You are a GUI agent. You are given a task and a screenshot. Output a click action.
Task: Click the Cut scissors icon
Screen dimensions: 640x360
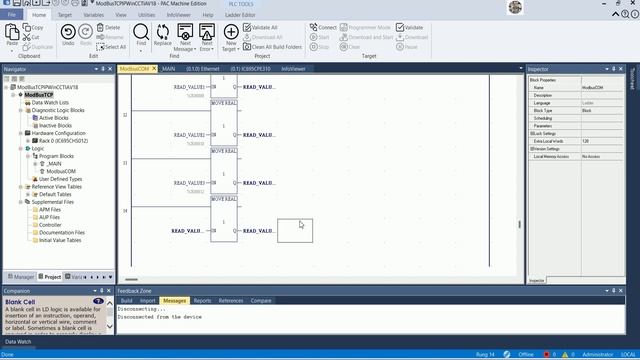pos(27,37)
